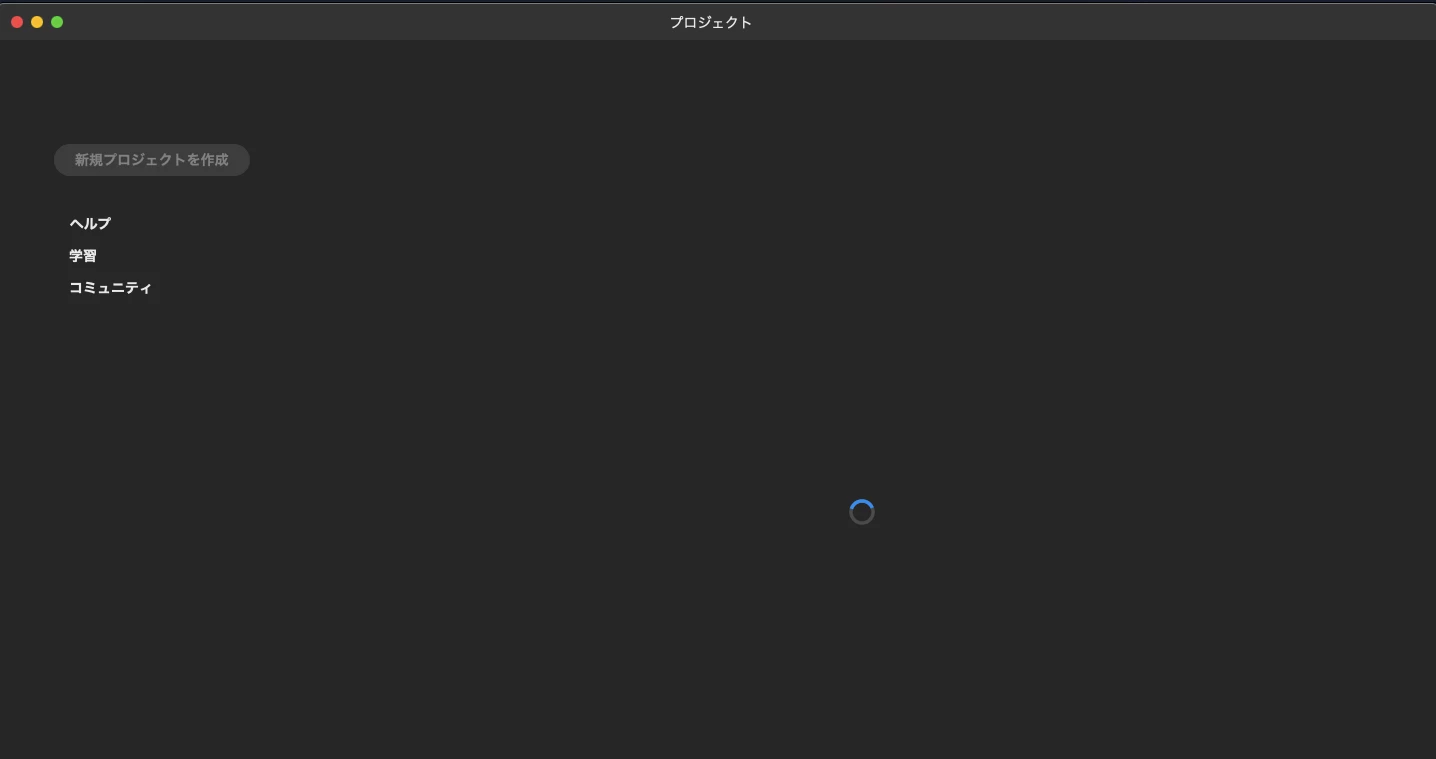The image size is (1436, 759).
Task: Click the blue loading spinner
Action: 861,512
